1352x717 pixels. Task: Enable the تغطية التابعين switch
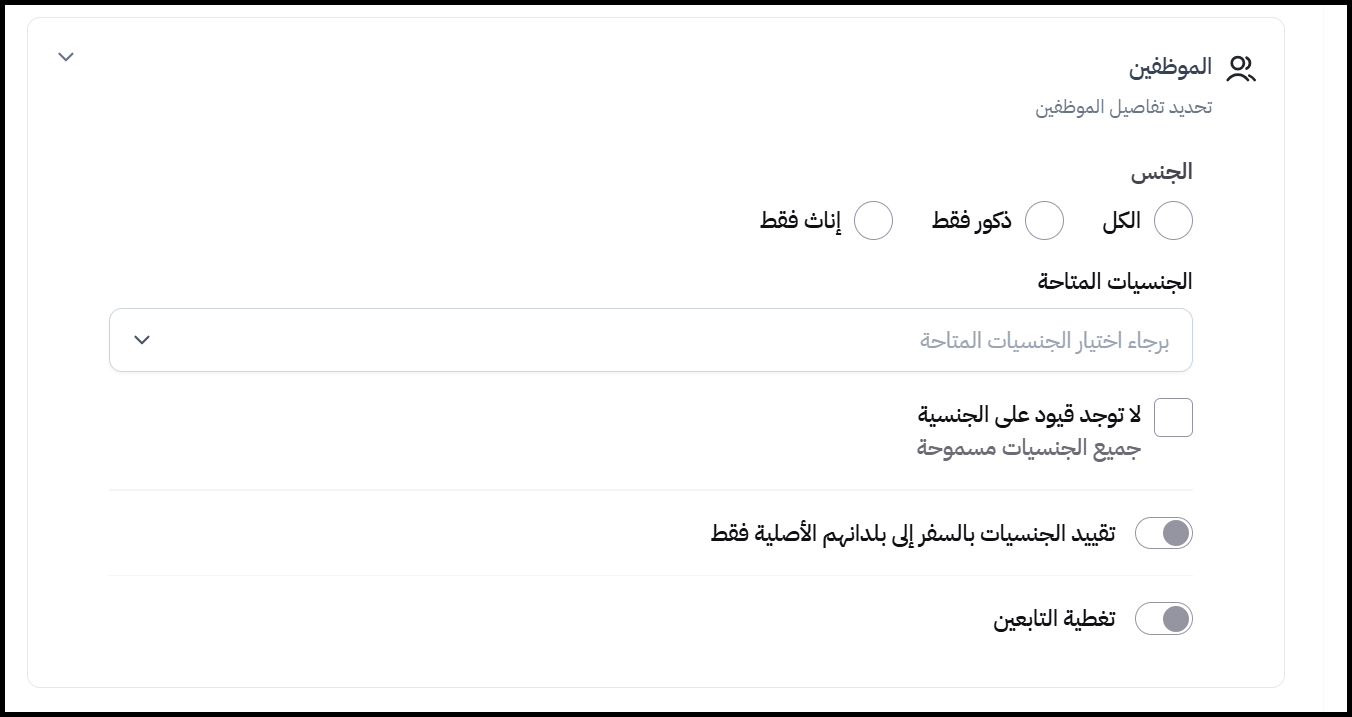click(1164, 619)
